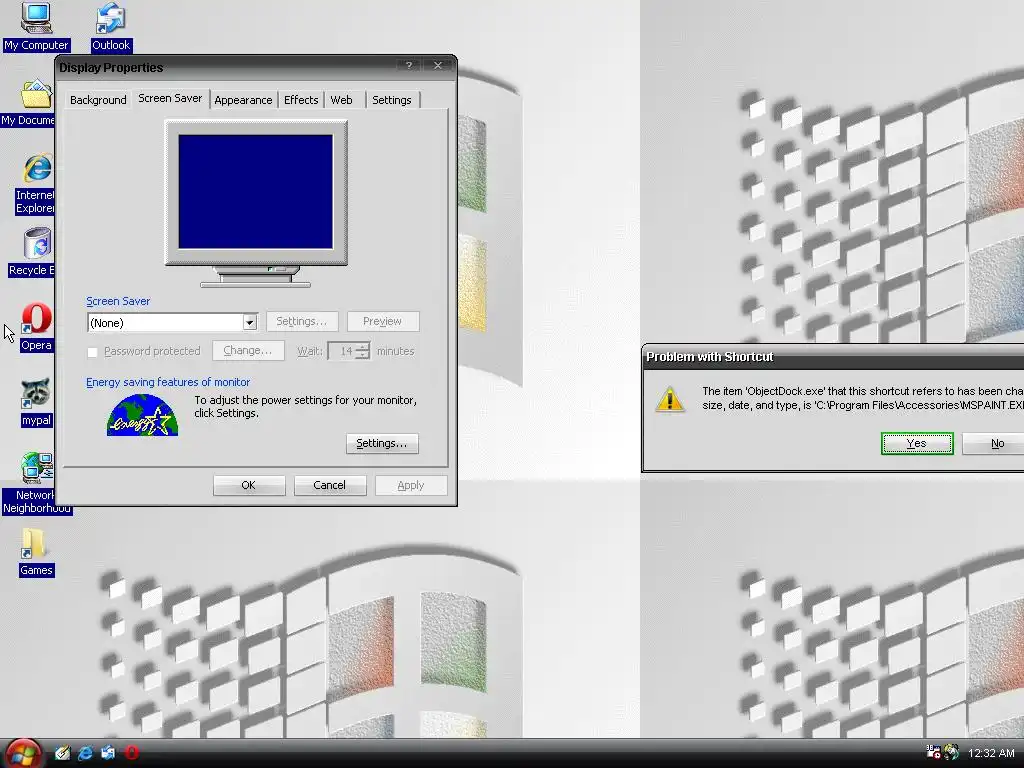Click the 'Screen Saver' group label
This screenshot has width=1024, height=768.
(118, 301)
